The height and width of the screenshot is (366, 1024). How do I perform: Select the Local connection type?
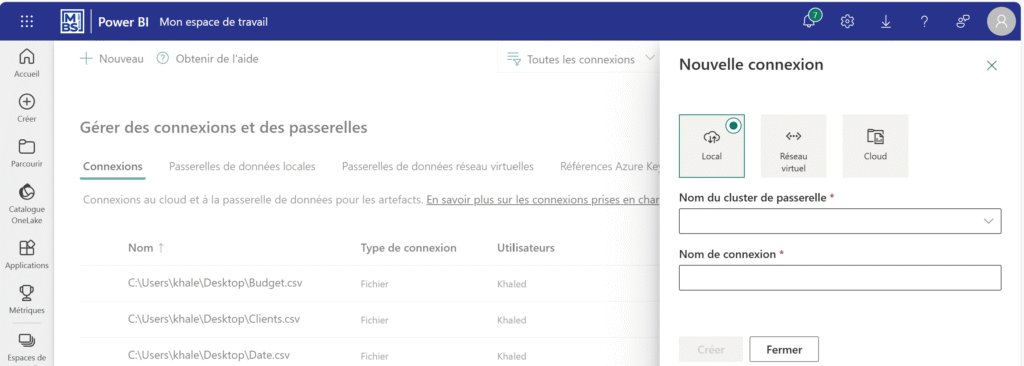coord(712,146)
